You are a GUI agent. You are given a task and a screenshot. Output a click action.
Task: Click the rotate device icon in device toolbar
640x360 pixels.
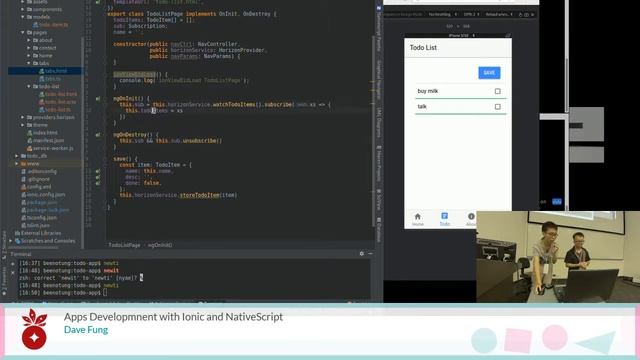508,36
